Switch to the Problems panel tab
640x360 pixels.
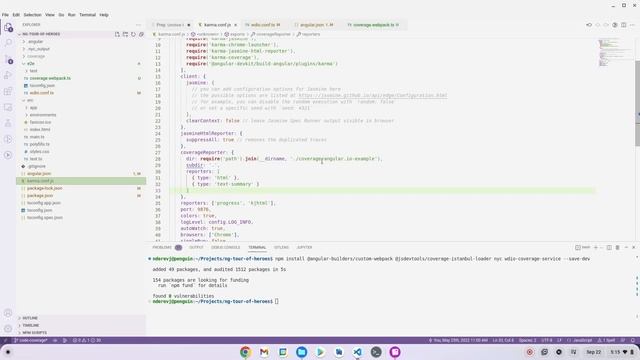point(167,247)
